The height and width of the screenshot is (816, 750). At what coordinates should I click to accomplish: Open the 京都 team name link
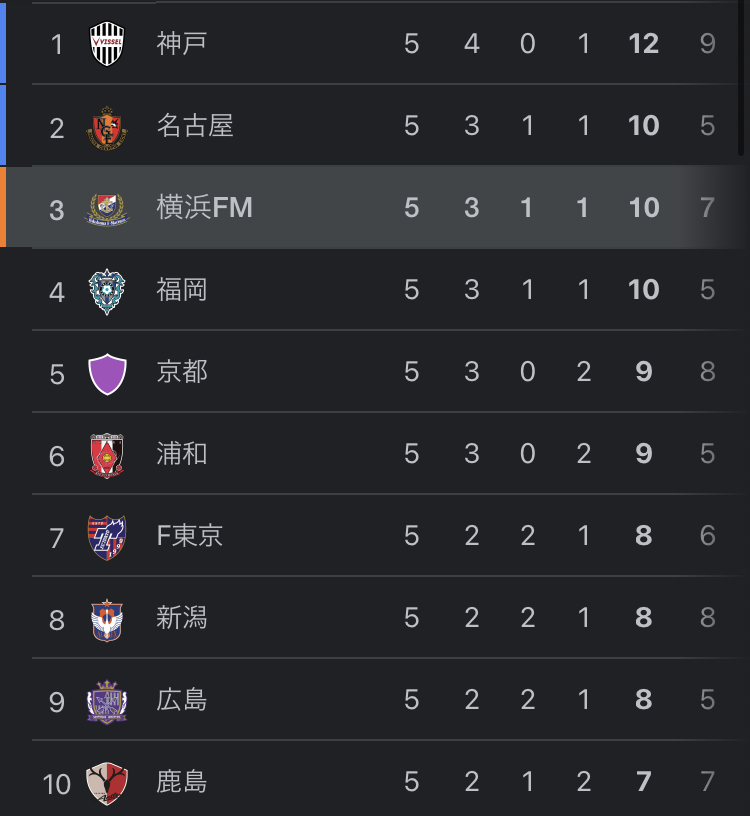[182, 372]
